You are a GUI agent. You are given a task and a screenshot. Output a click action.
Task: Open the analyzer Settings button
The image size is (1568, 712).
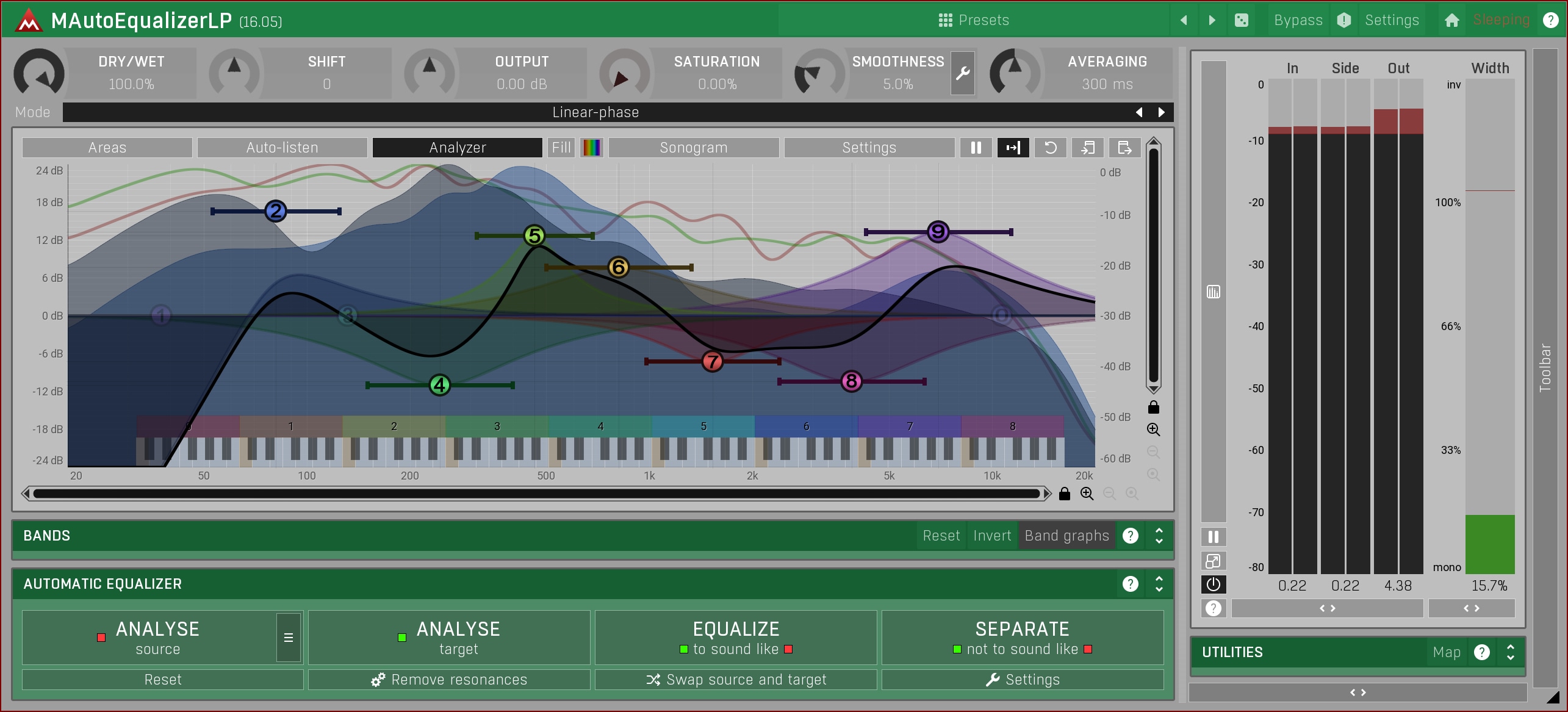(869, 148)
